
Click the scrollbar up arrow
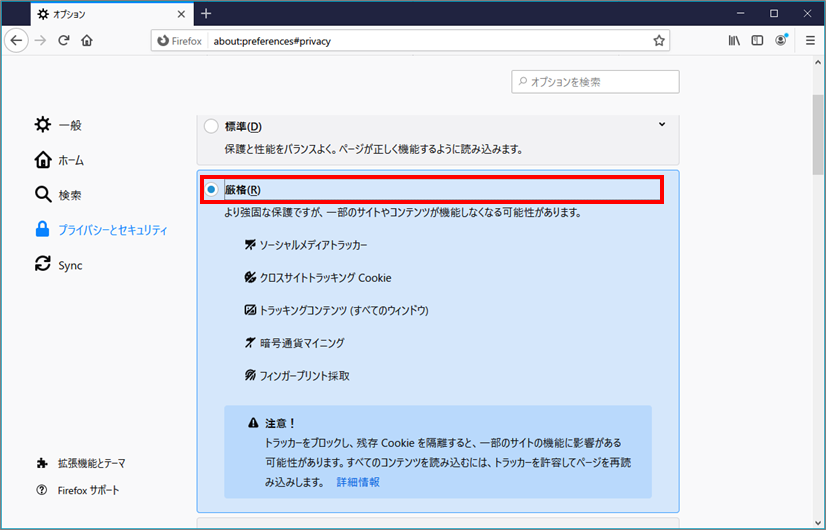click(818, 63)
